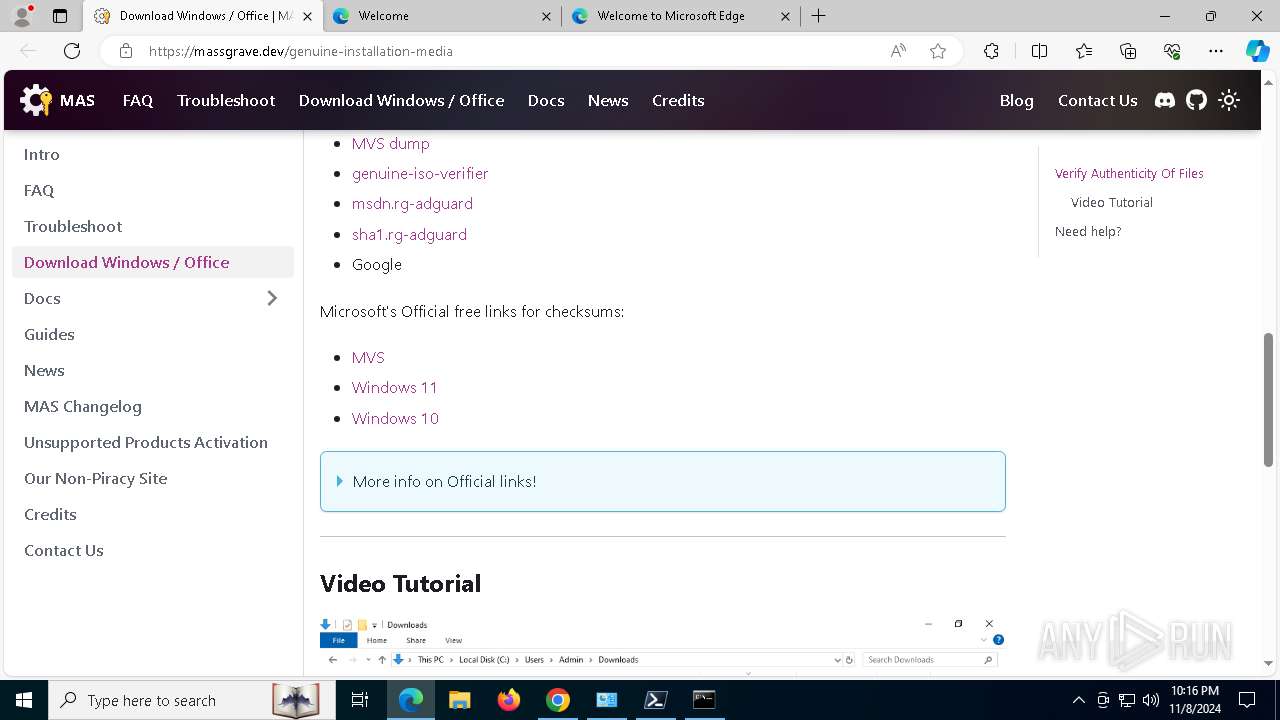Close the Download Windows / Office tab
Screen dimensions: 1280x720
click(307, 16)
